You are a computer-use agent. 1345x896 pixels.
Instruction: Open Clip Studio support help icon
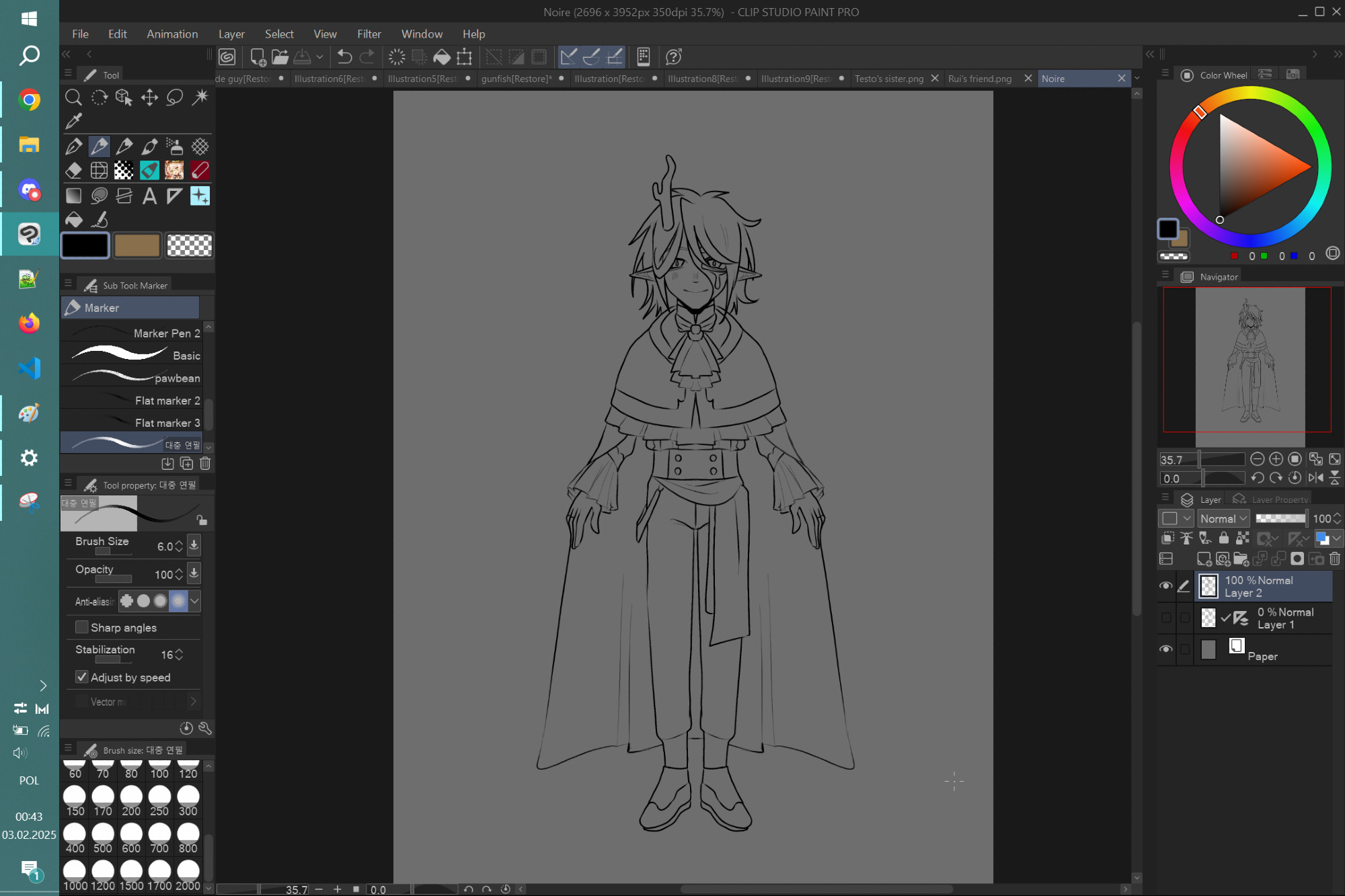pyautogui.click(x=674, y=57)
